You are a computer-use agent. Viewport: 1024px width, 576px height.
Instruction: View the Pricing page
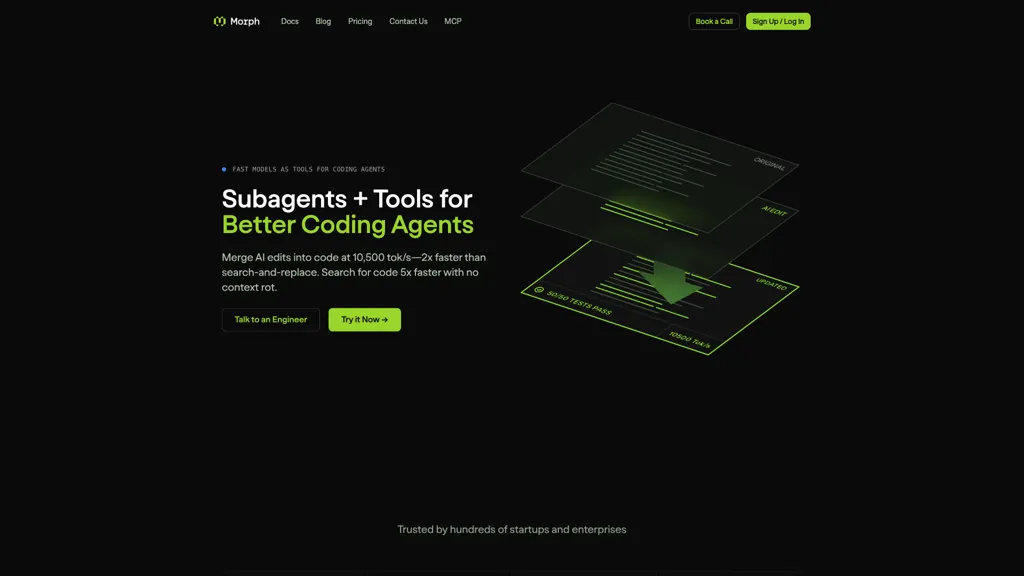(360, 21)
